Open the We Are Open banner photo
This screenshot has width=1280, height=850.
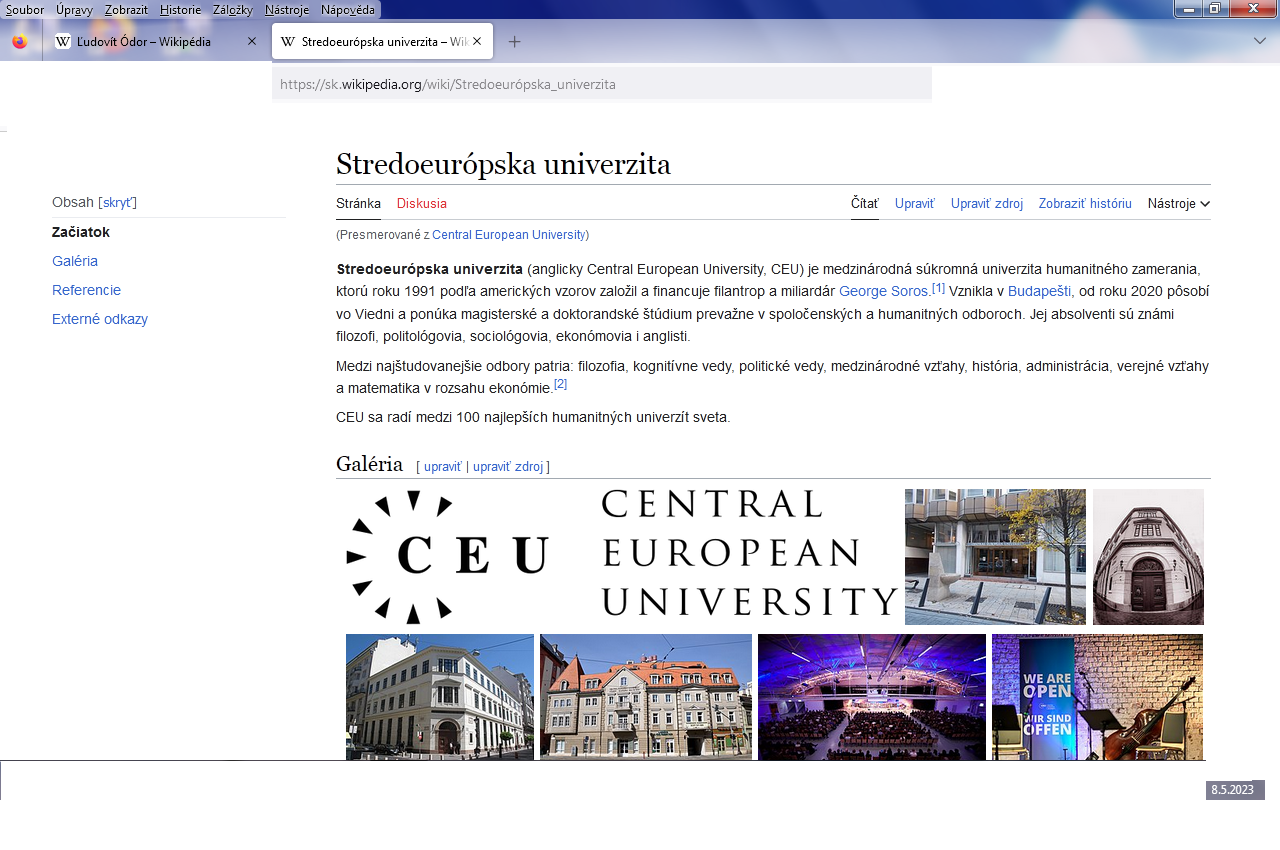click(x=1097, y=697)
